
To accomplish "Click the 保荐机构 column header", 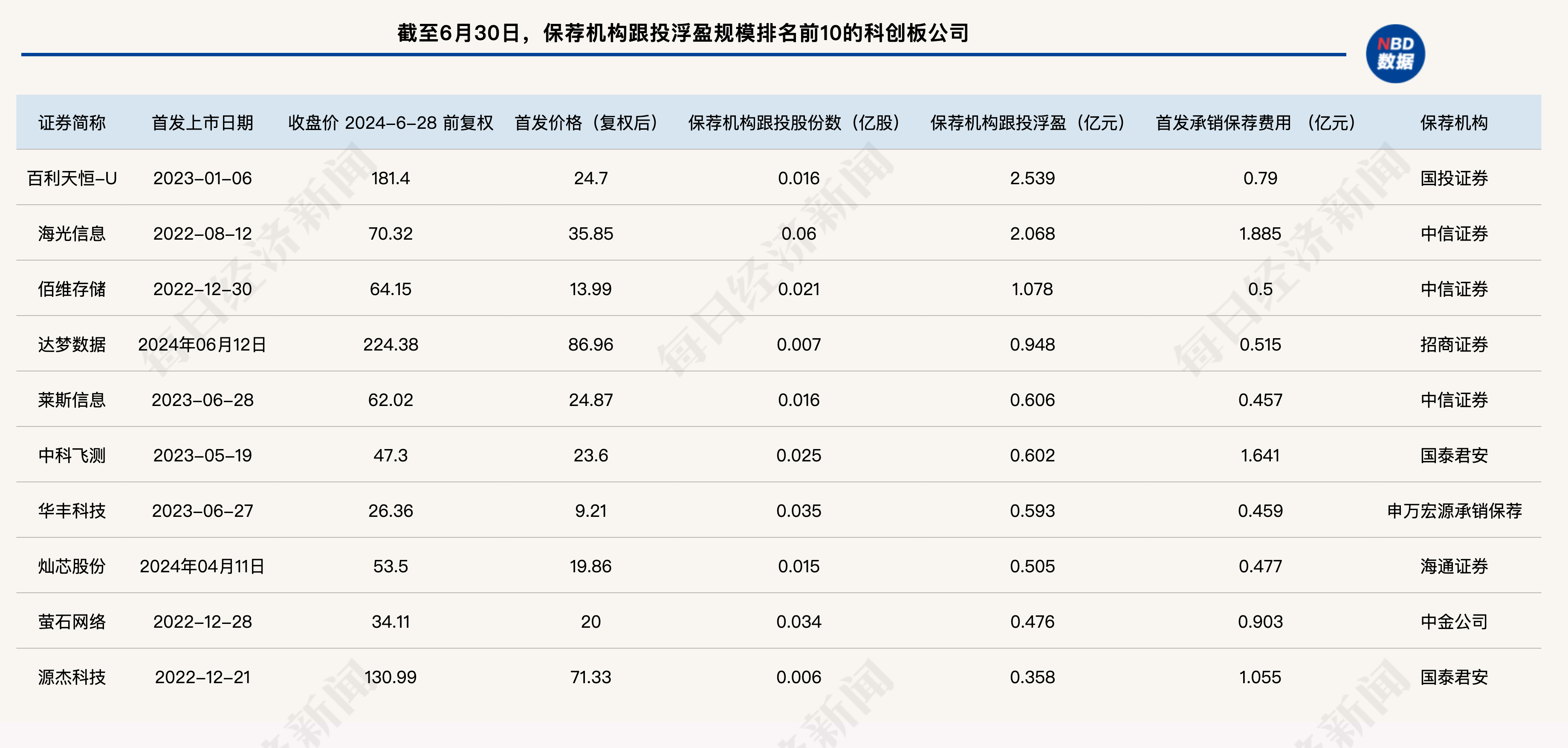I will pos(1454,123).
